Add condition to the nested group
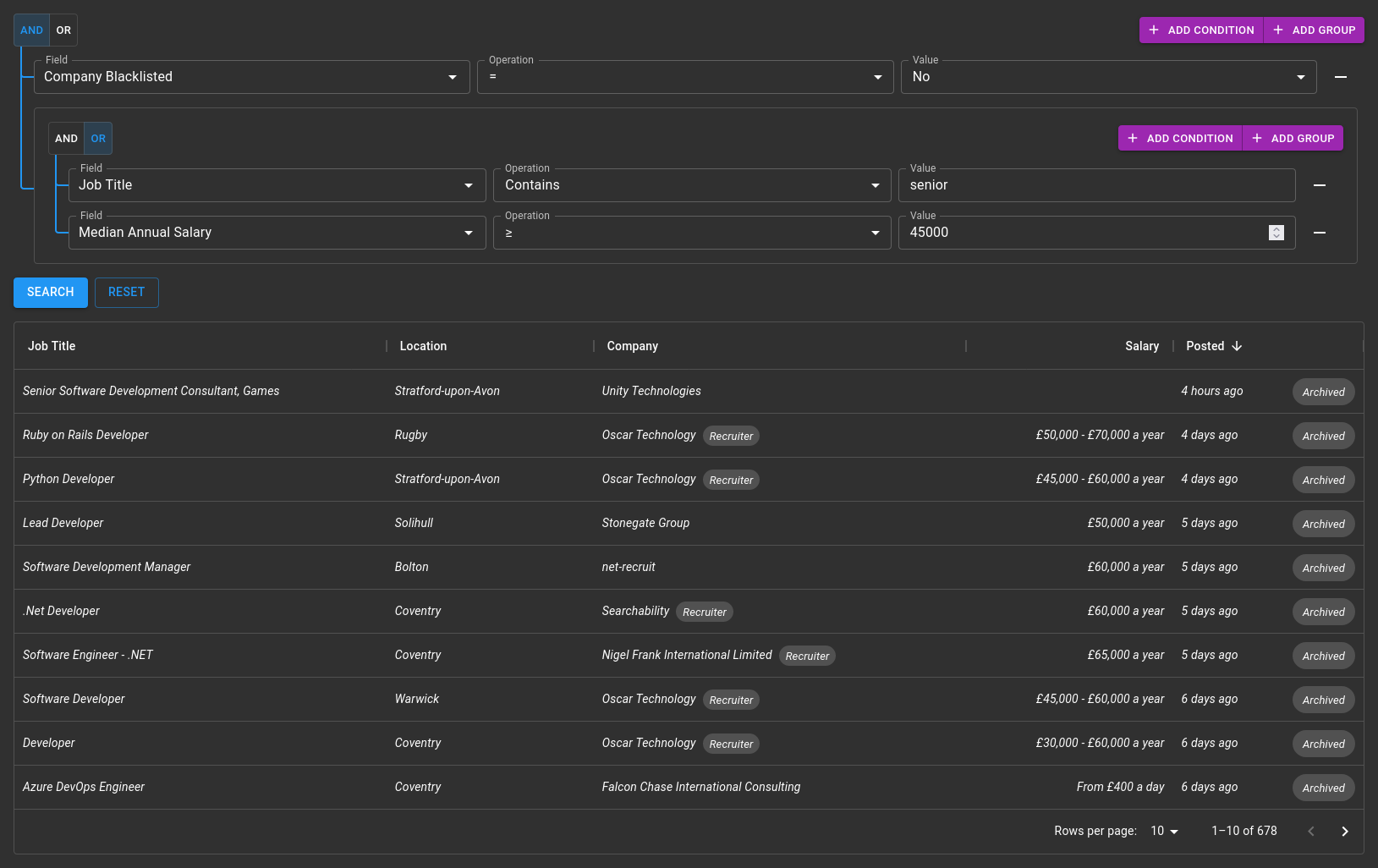 click(1180, 139)
